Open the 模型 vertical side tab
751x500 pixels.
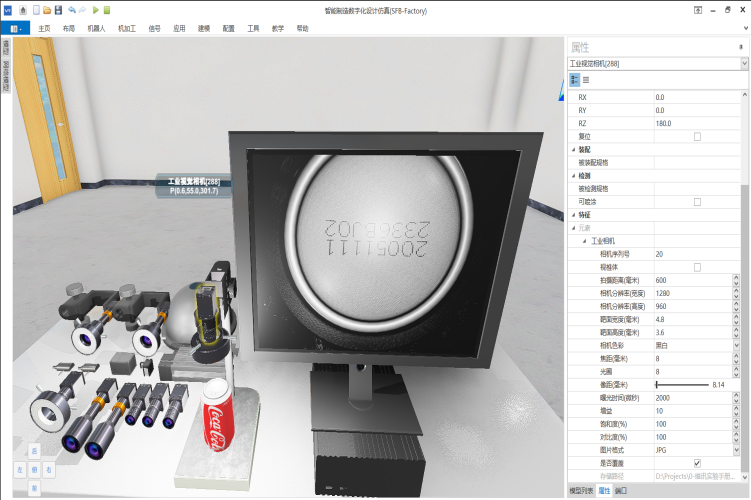coord(6,47)
